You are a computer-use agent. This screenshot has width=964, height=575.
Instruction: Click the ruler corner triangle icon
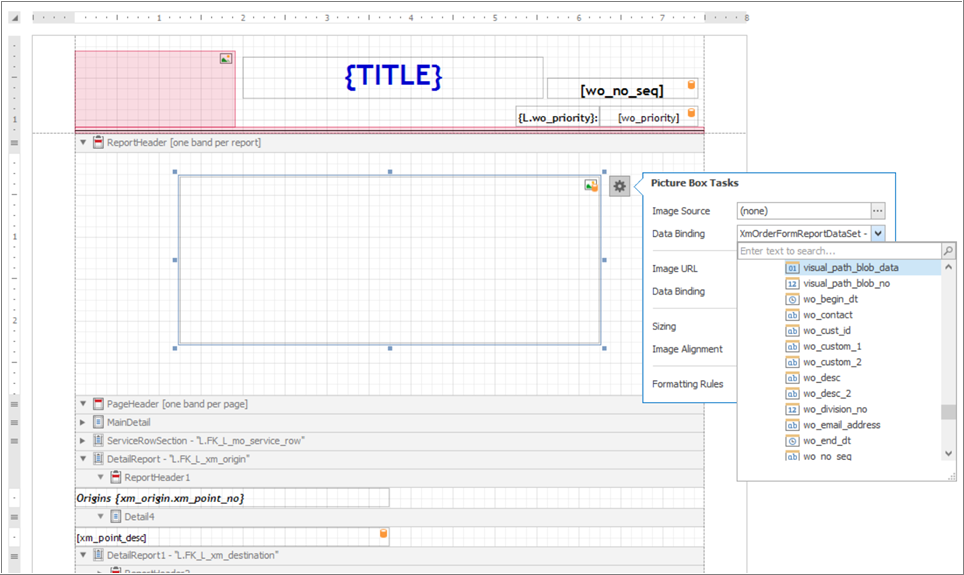15,18
